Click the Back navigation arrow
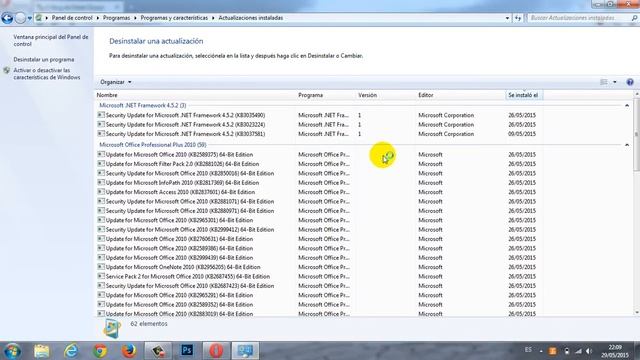 pos(7,18)
